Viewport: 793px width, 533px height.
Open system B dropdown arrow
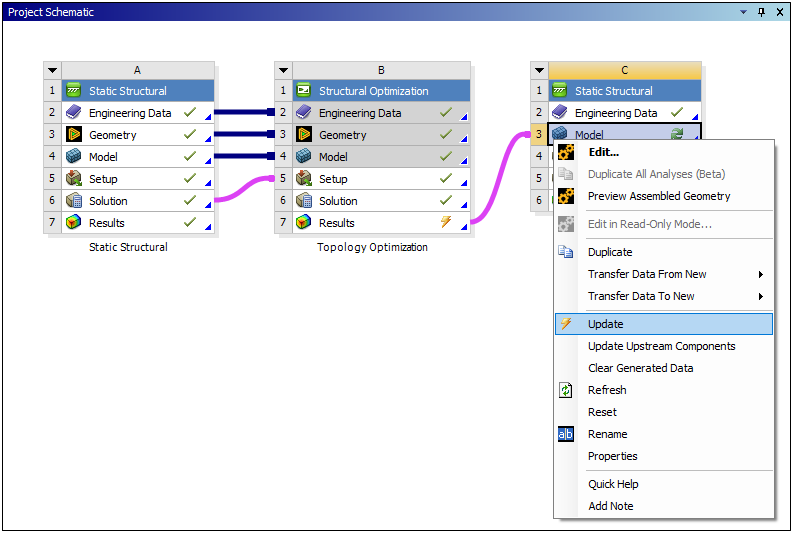pyautogui.click(x=283, y=70)
